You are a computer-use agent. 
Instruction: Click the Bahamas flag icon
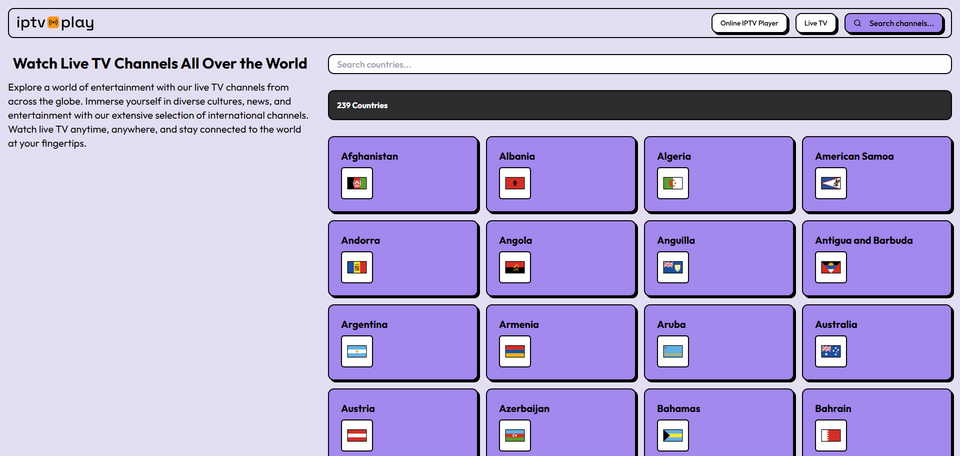673,435
